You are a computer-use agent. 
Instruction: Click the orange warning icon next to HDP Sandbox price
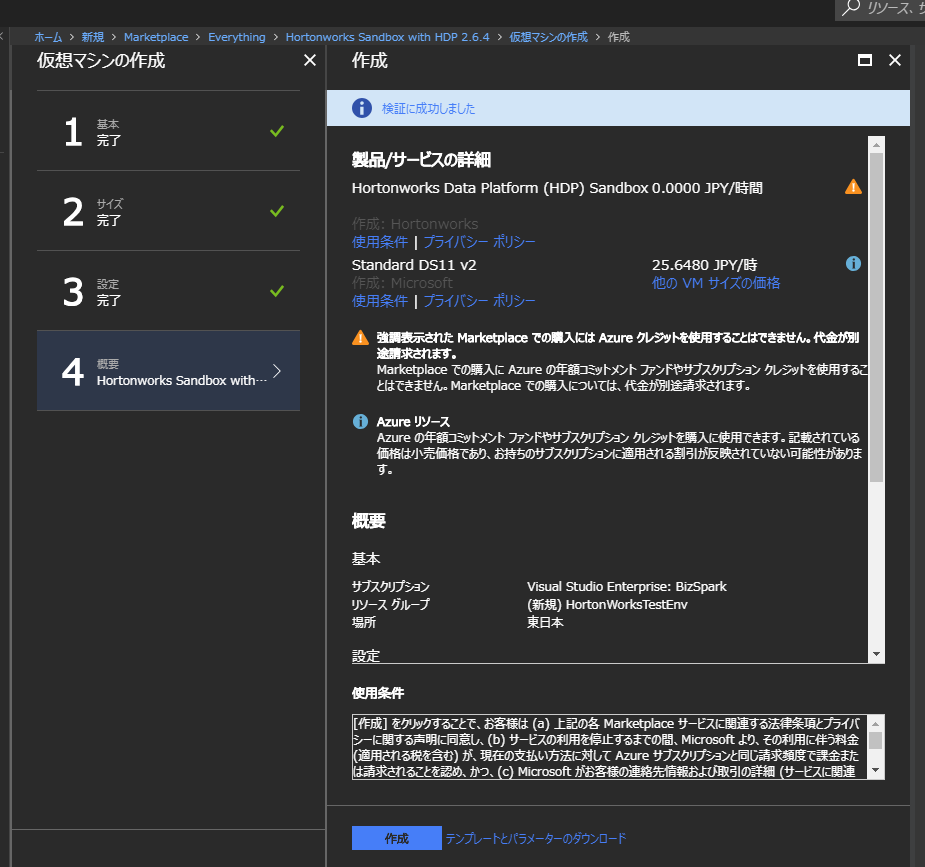pyautogui.click(x=853, y=187)
